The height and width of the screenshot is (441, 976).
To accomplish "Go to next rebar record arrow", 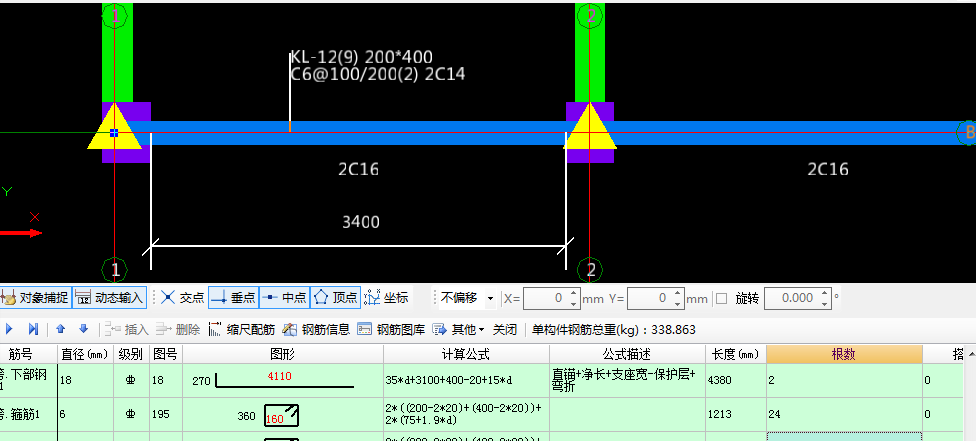I will 9,329.
